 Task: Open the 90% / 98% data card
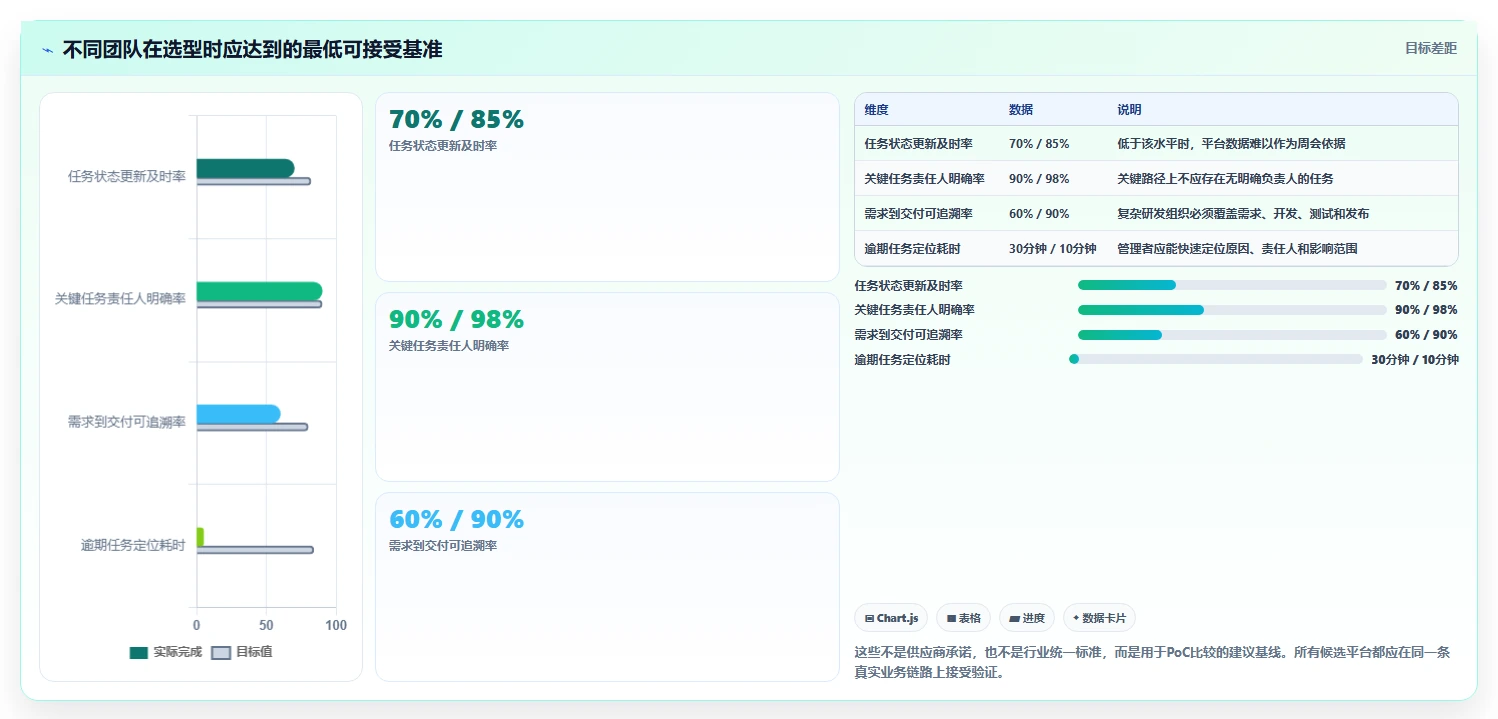tap(607, 387)
